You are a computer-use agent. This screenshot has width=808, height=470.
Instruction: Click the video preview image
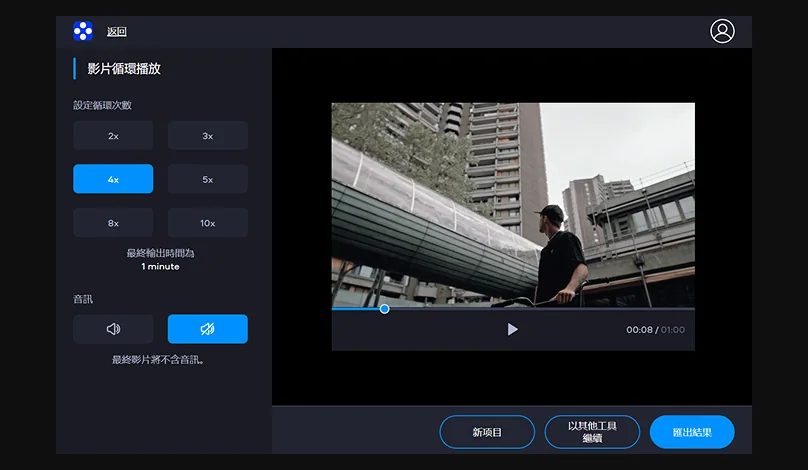513,204
